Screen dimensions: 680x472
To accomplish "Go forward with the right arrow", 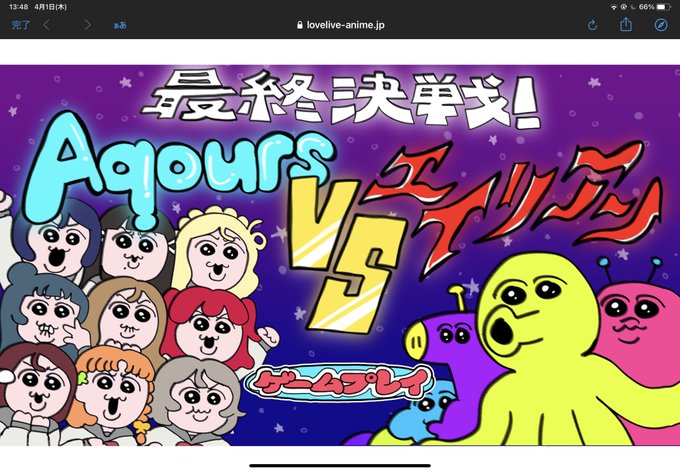I will coord(88,25).
